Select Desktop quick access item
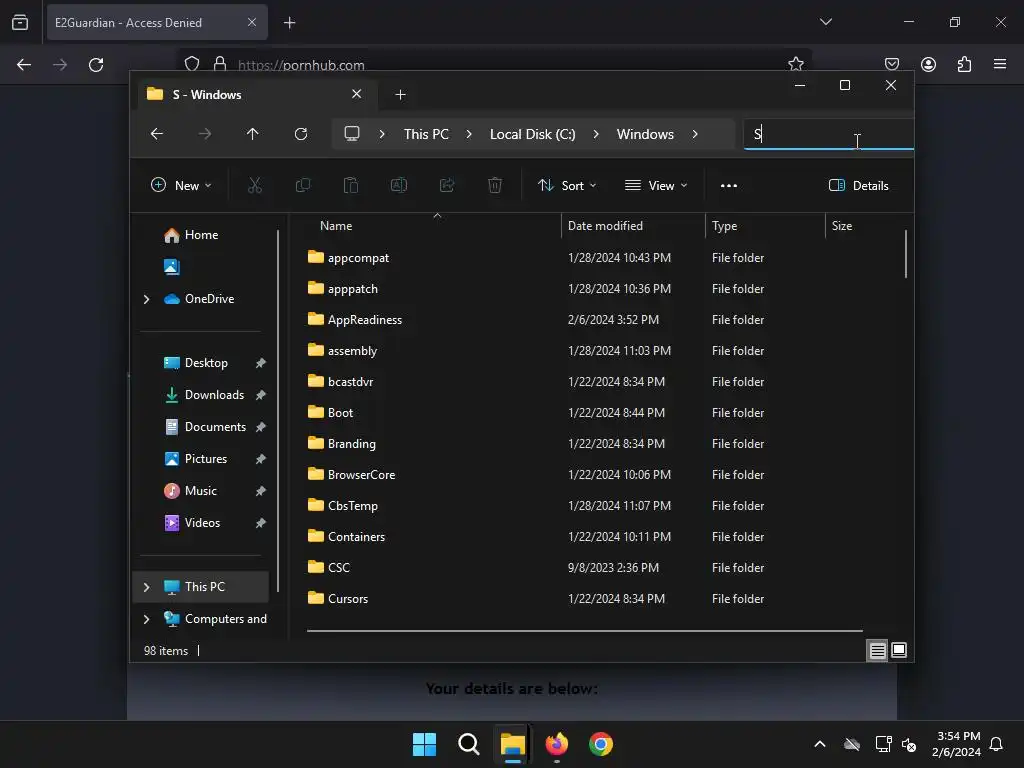The height and width of the screenshot is (768, 1024). click(x=206, y=363)
